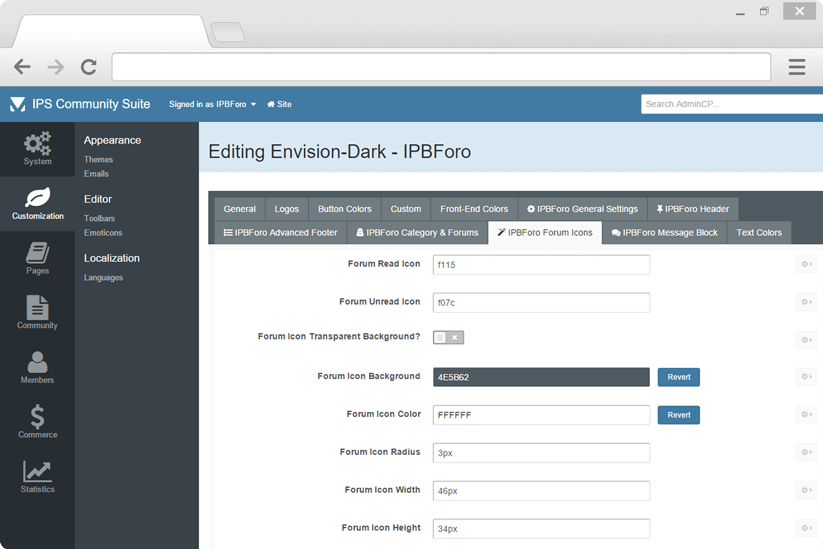Revert the Forum Icon Background color
The width and height of the screenshot is (823, 549).
pyautogui.click(x=679, y=377)
